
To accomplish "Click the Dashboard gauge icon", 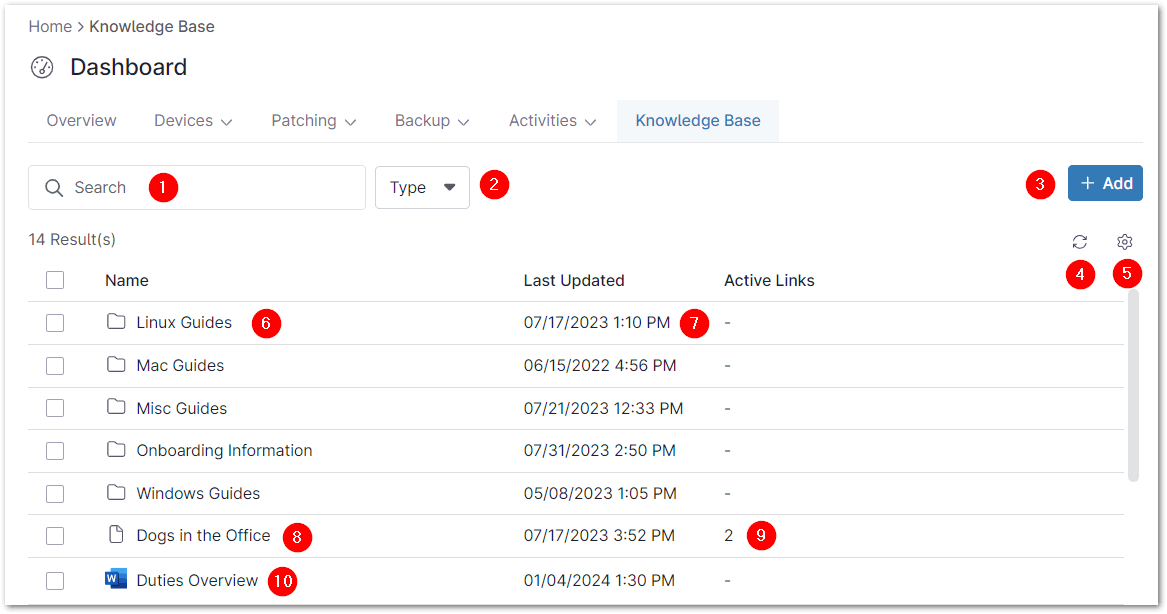I will [x=42, y=67].
